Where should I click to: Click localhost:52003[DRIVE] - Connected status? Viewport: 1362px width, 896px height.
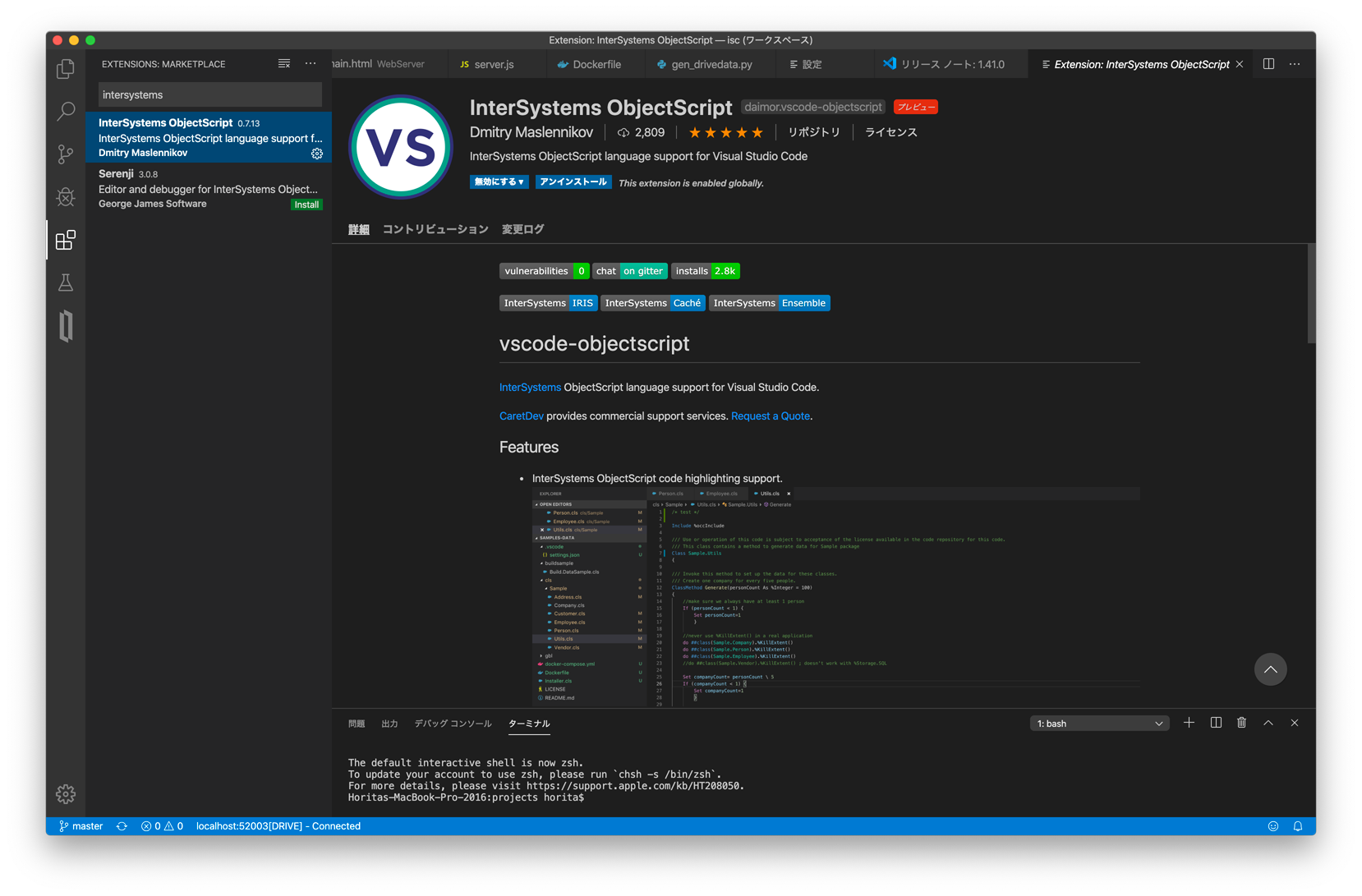278,826
